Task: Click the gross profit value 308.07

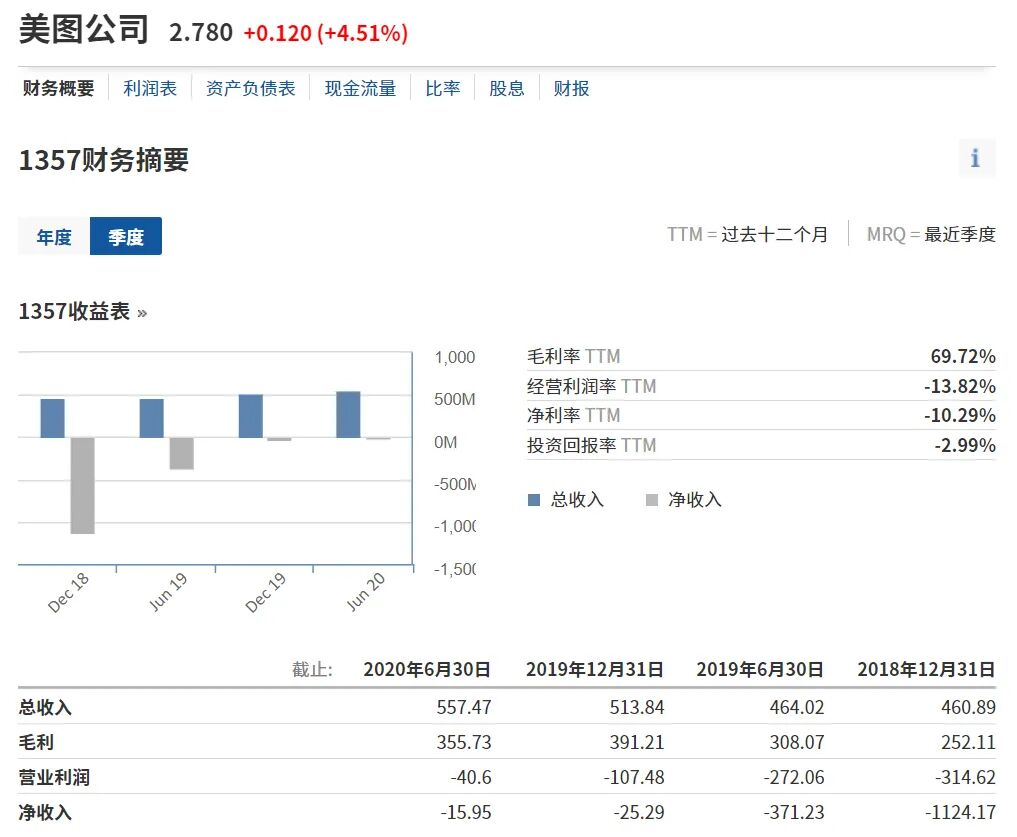Action: click(796, 742)
